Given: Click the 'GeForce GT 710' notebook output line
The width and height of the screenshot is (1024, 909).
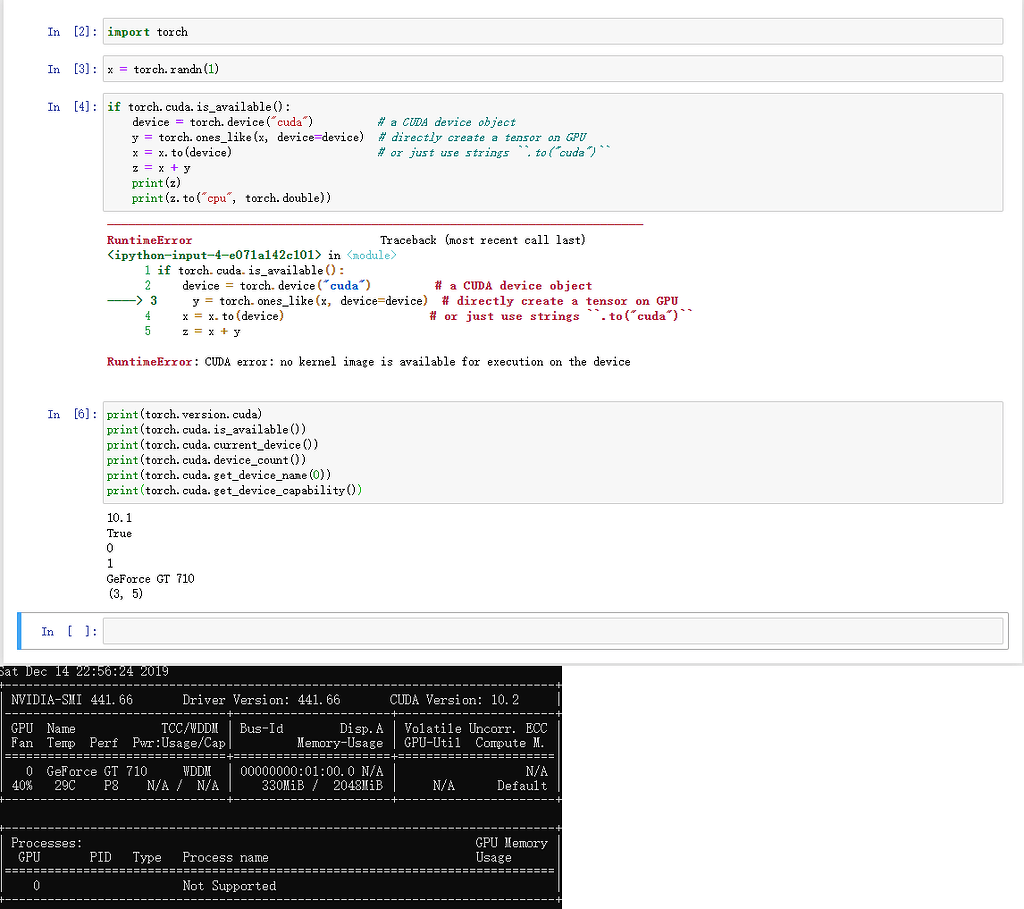Looking at the screenshot, I should click(x=151, y=579).
